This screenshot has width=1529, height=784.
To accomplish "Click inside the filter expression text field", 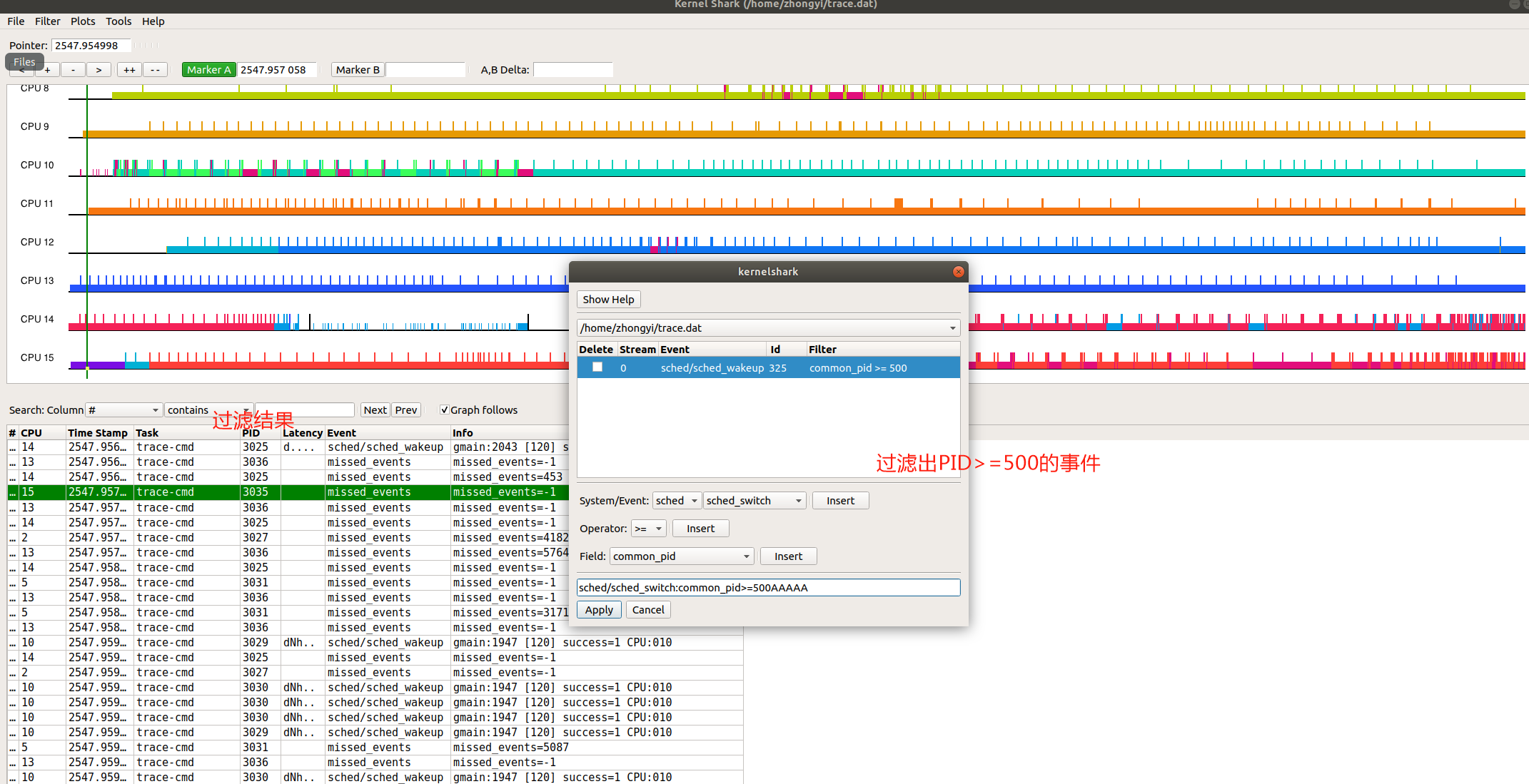I will coord(768,587).
